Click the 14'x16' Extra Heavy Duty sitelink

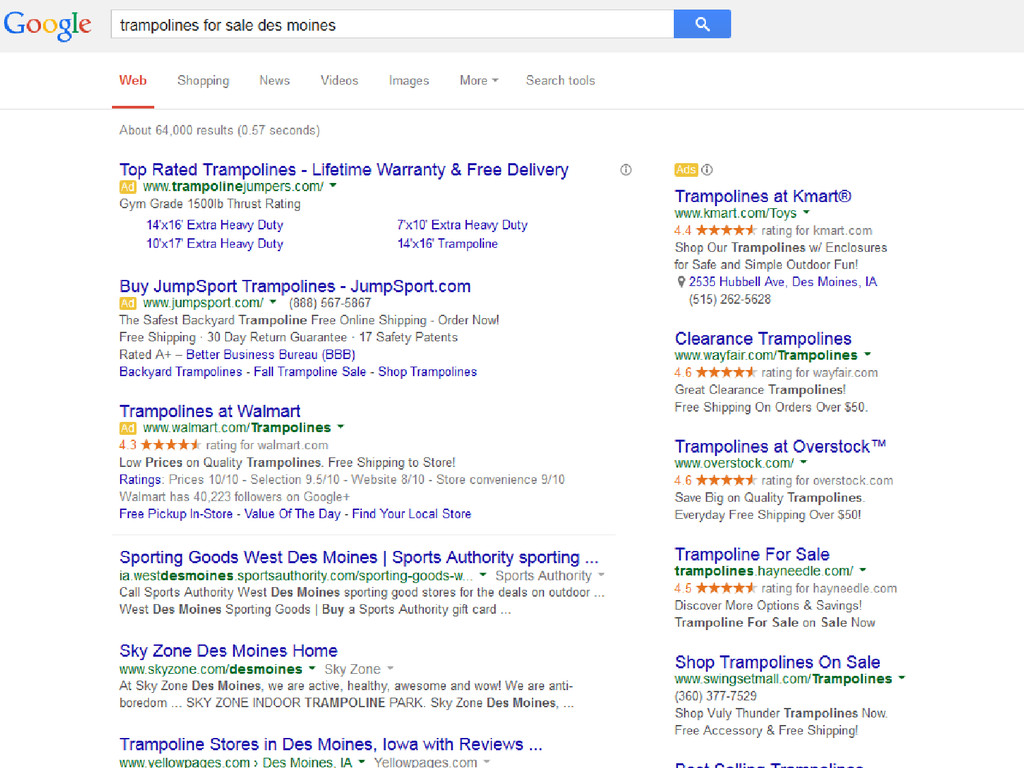pos(215,225)
